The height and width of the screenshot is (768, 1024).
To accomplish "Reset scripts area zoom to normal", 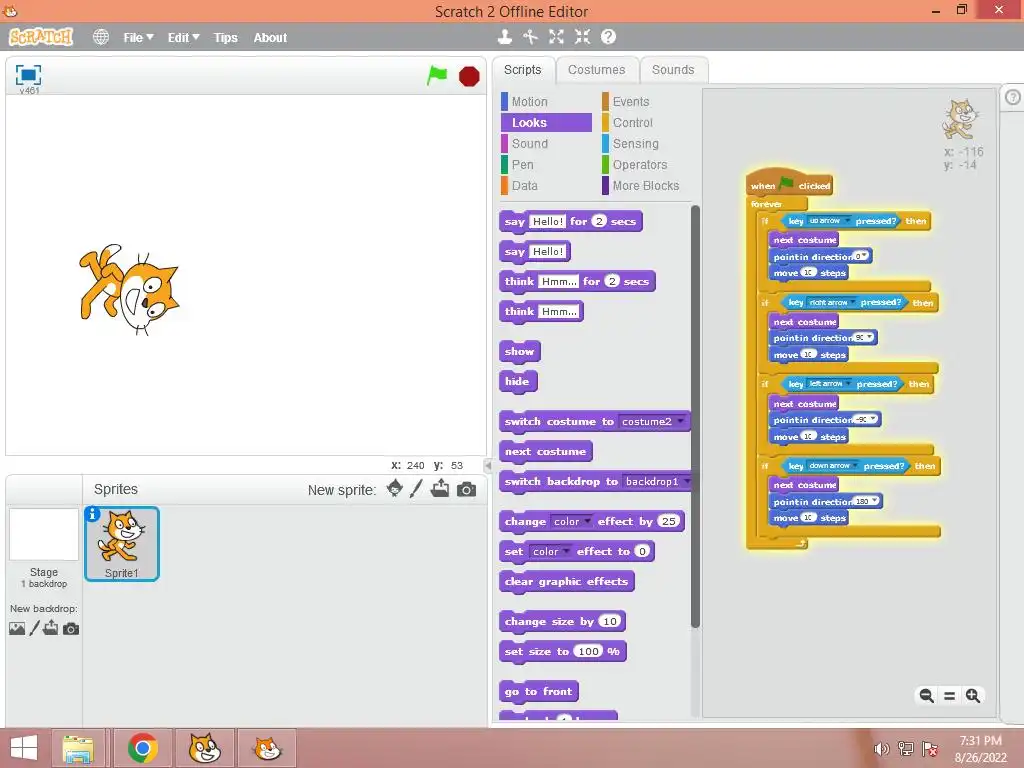I will click(950, 696).
